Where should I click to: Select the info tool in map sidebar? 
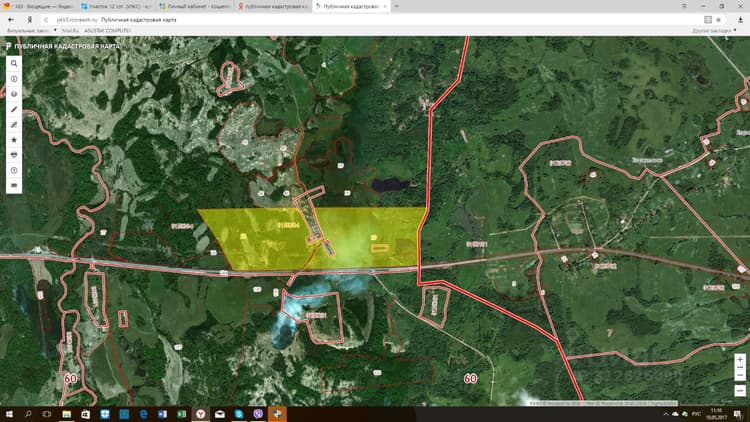(14, 78)
